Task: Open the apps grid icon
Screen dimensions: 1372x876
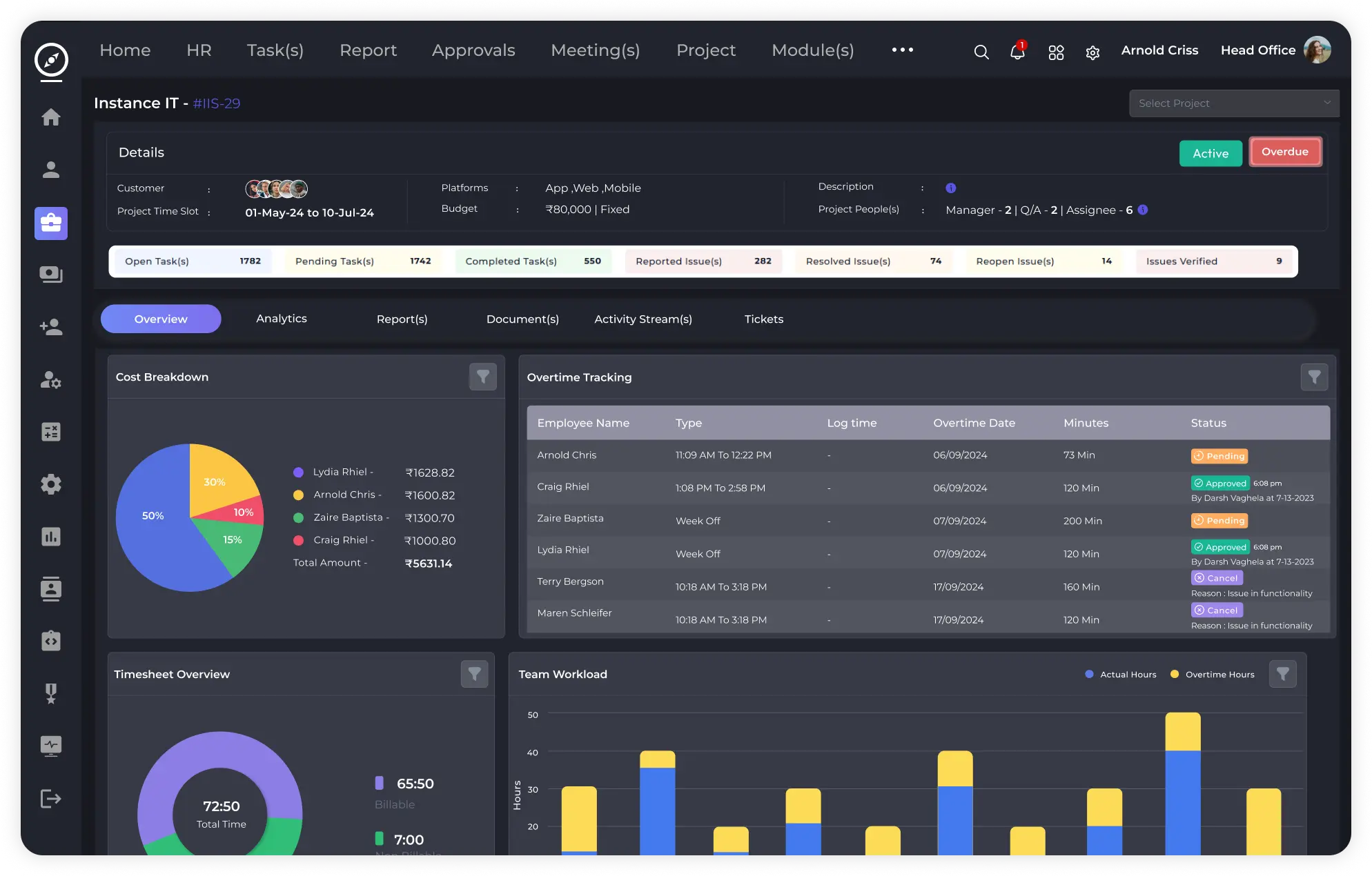Action: [1055, 52]
